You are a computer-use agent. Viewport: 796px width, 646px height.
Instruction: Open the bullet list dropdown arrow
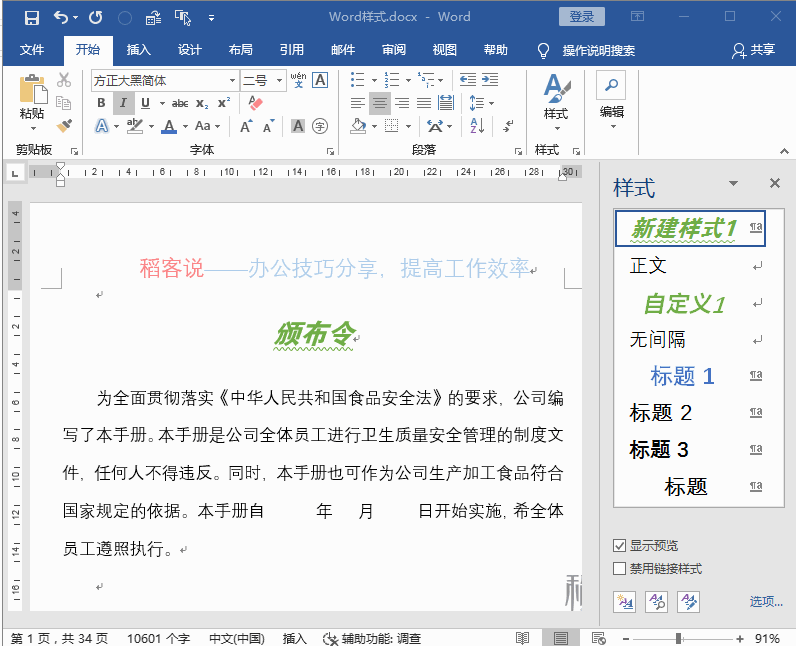pos(374,80)
